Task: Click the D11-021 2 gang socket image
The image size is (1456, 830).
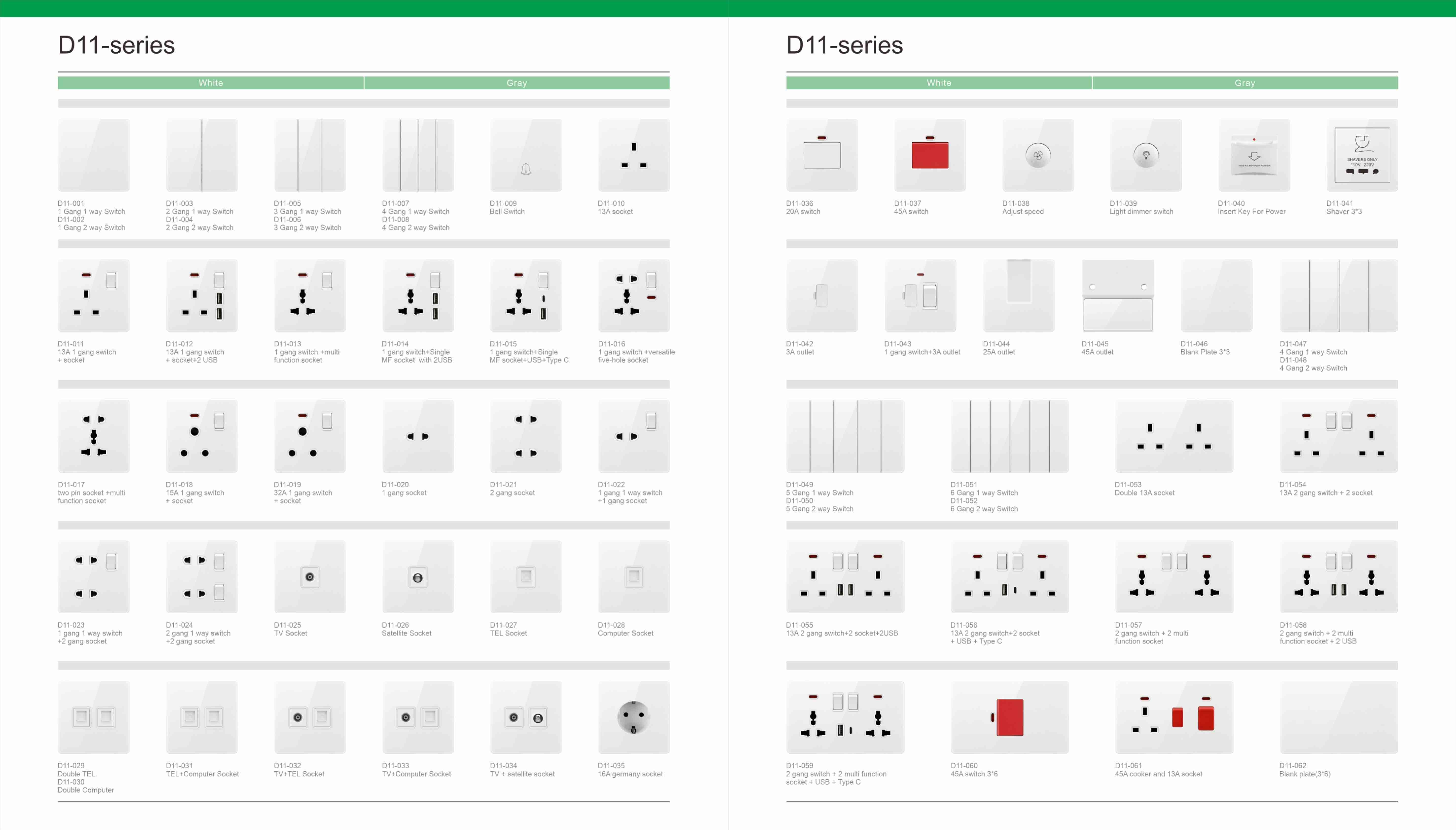Action: pyautogui.click(x=526, y=436)
